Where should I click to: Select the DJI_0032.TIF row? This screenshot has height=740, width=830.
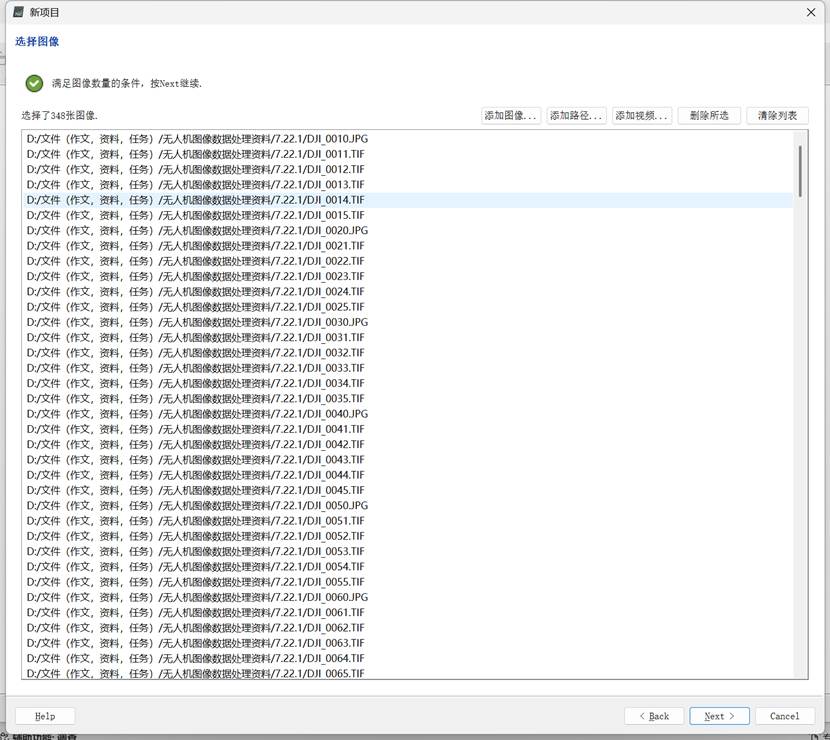409,353
